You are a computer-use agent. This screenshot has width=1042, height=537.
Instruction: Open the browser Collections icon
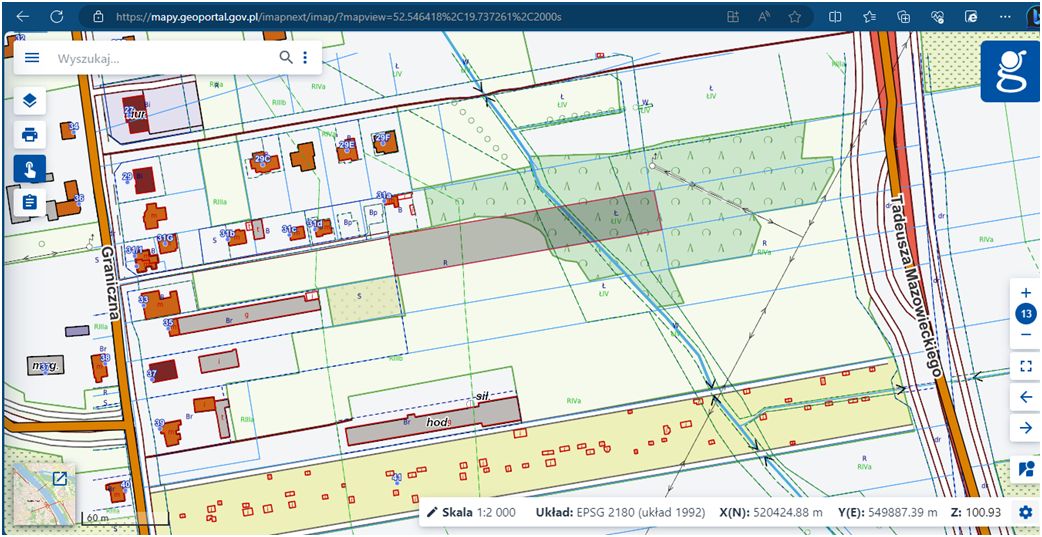click(x=903, y=16)
